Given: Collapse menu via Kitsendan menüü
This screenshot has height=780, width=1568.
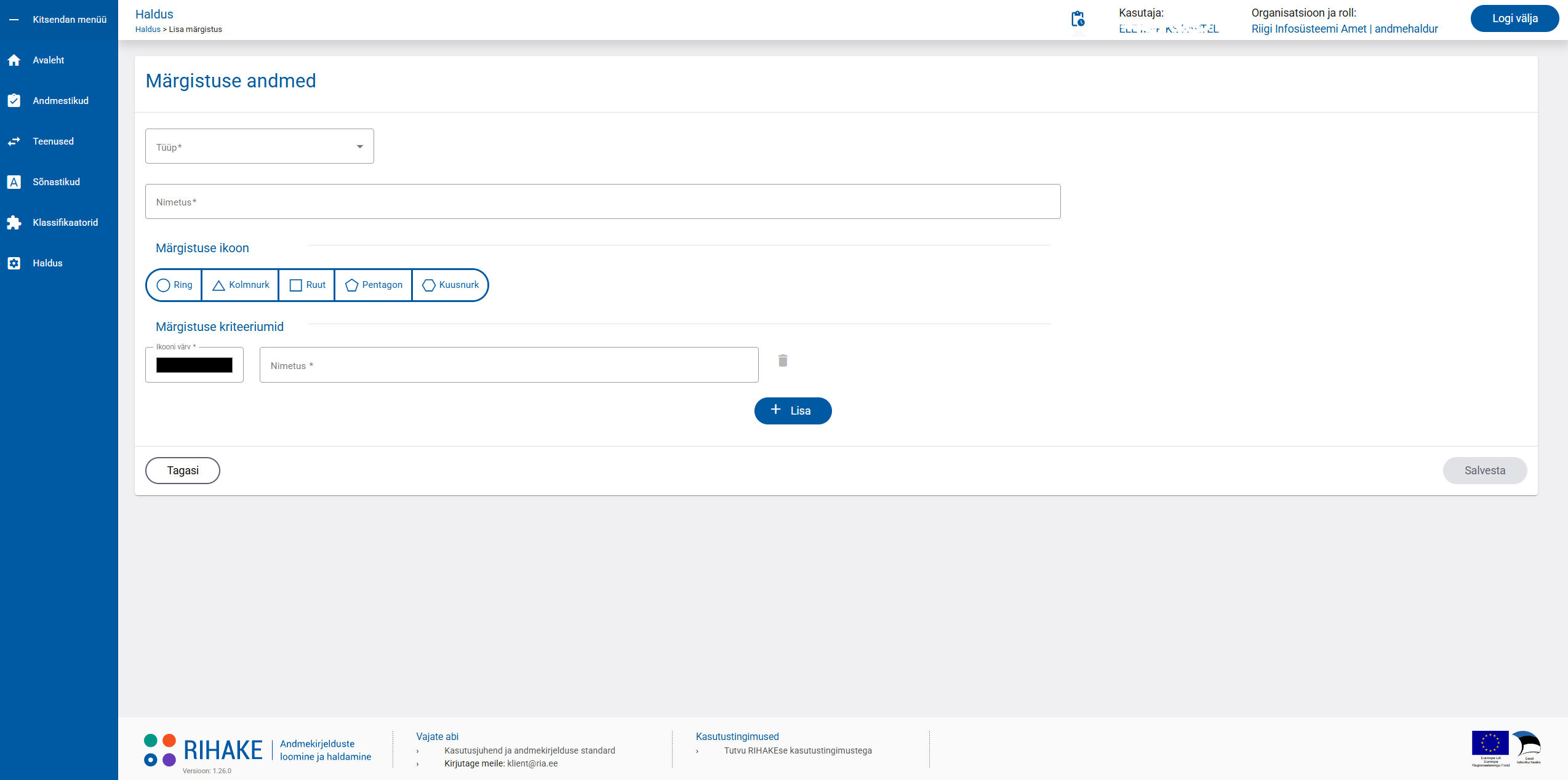Looking at the screenshot, I should tap(59, 20).
